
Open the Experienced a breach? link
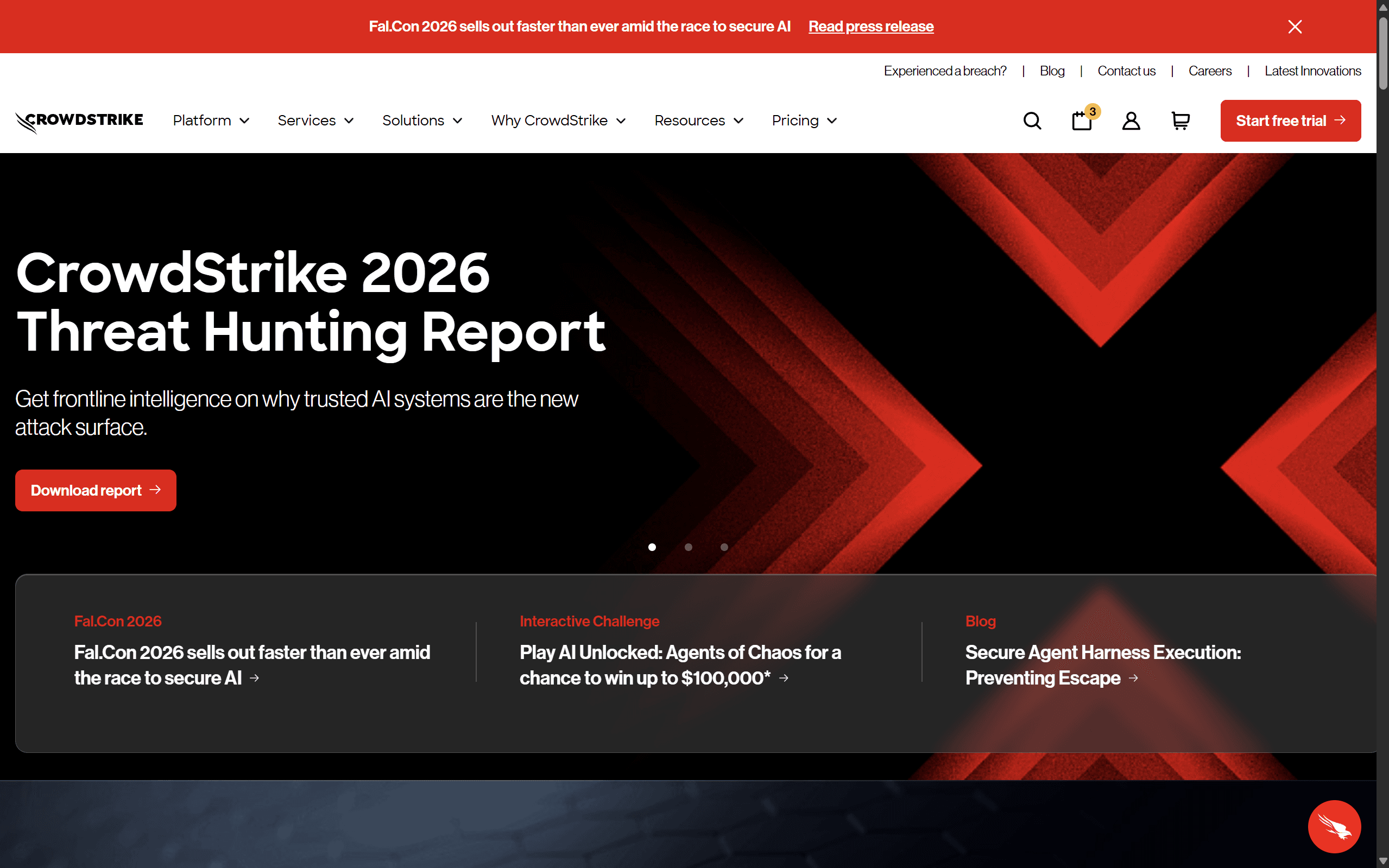click(945, 71)
